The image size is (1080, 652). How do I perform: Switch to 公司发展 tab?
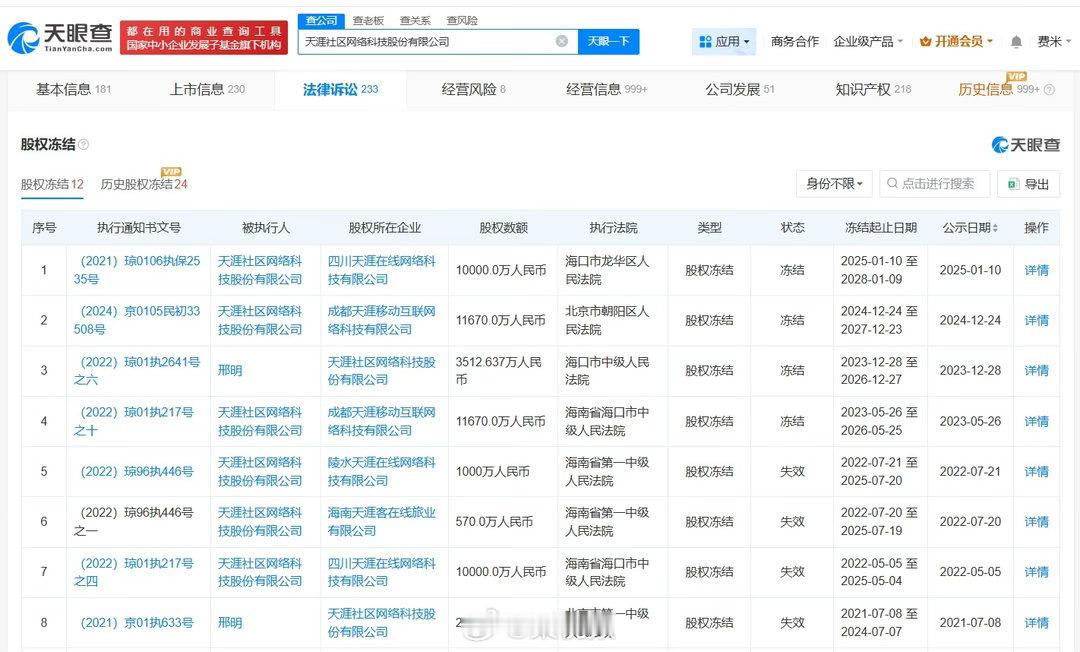[740, 90]
